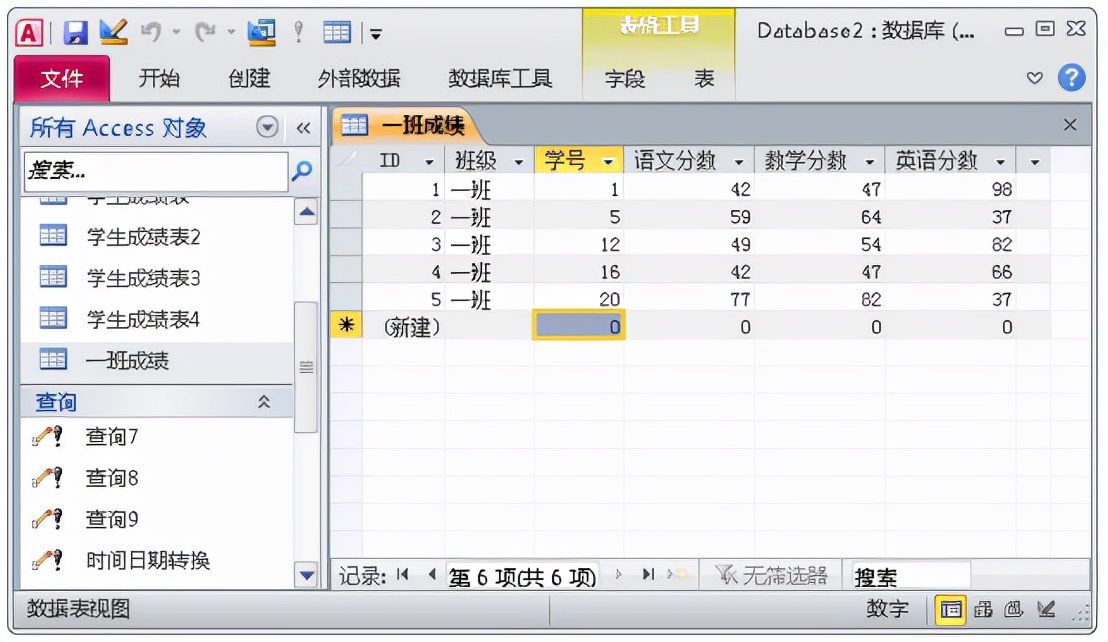The width and height of the screenshot is (1108, 642).
Task: Click the exclamation run icon in toolbar
Action: tap(298, 32)
